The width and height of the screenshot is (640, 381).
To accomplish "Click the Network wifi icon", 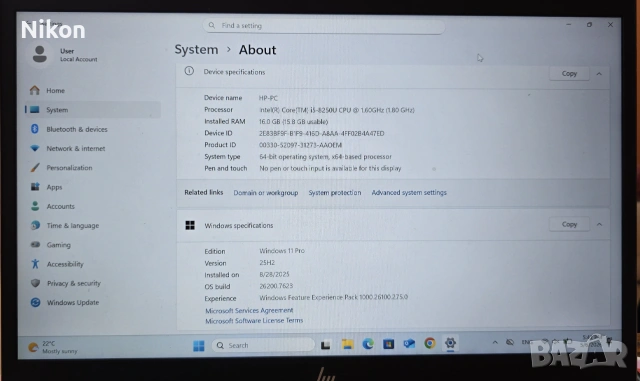I will click(35, 148).
